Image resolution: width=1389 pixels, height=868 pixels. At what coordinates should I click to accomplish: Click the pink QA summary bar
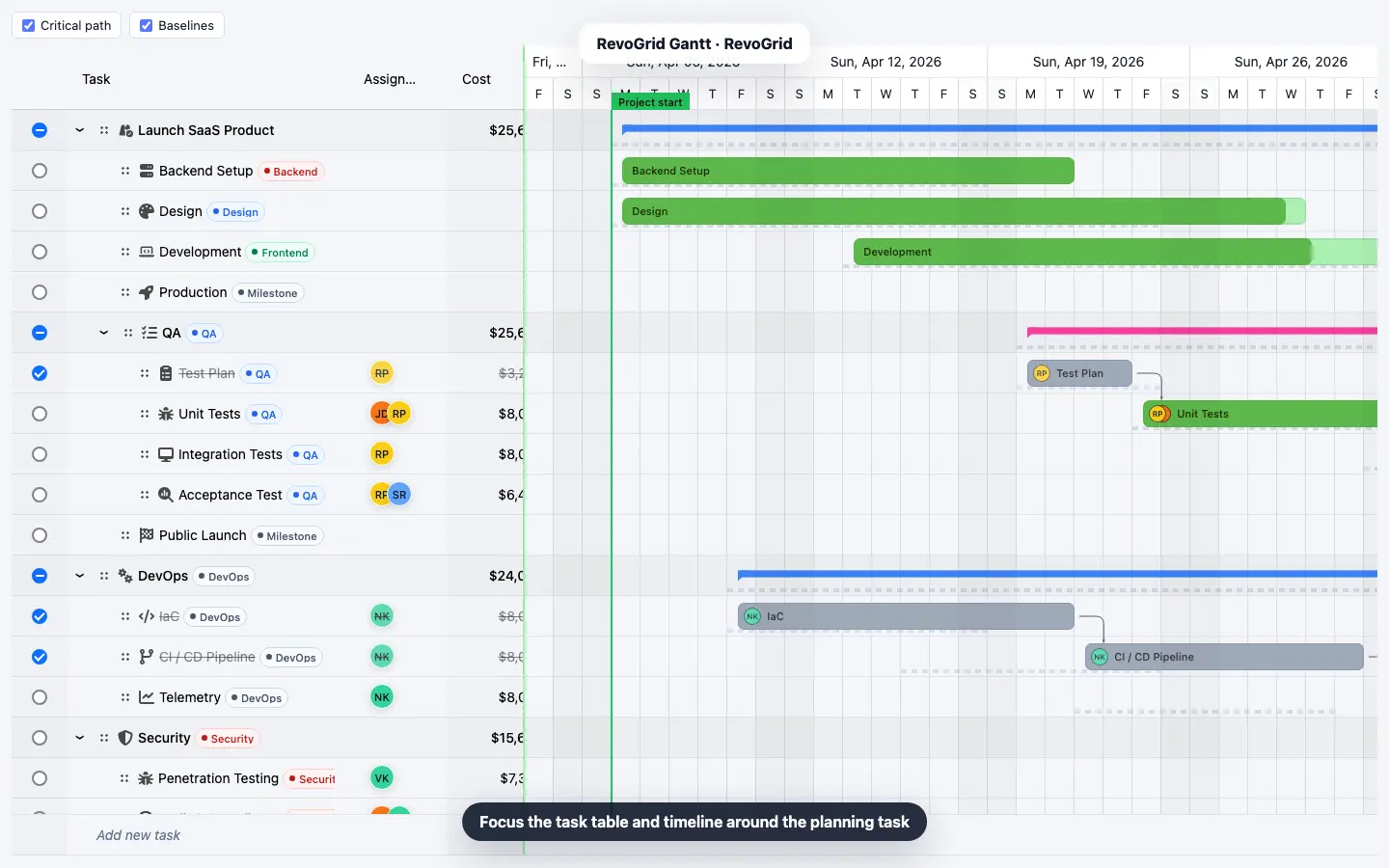(x=1202, y=331)
